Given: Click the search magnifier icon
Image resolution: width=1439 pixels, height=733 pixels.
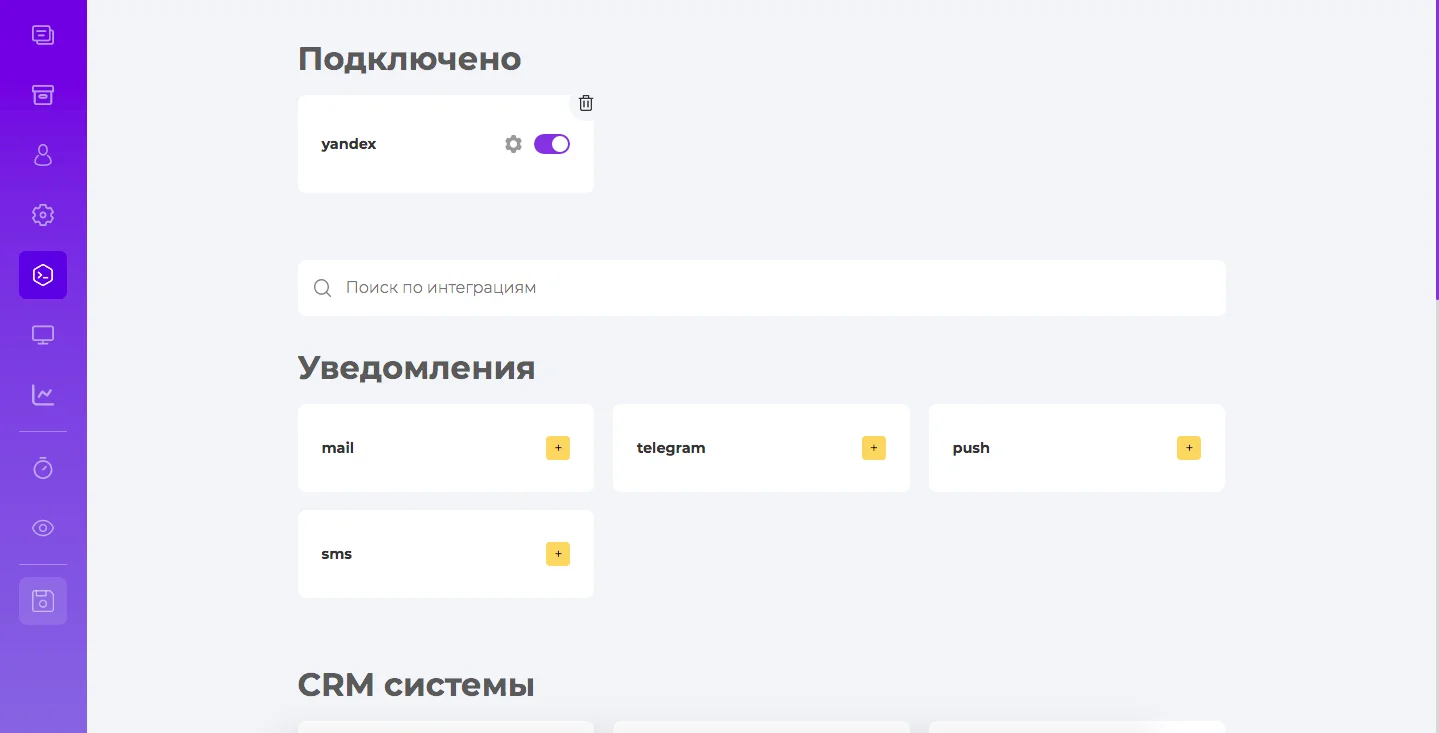Looking at the screenshot, I should coord(323,288).
